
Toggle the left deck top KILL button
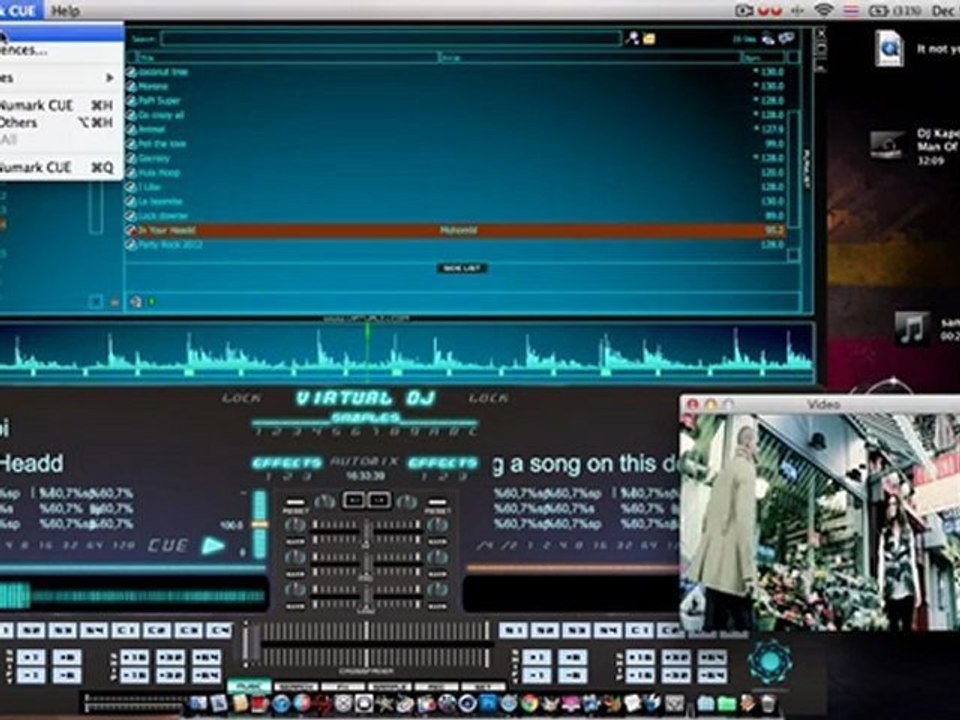294,542
